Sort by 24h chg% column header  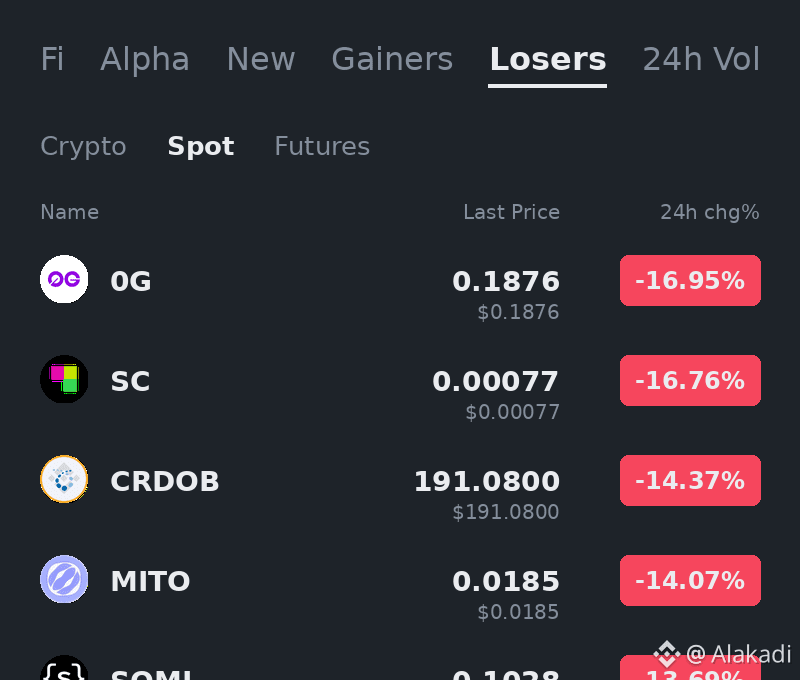tap(710, 212)
